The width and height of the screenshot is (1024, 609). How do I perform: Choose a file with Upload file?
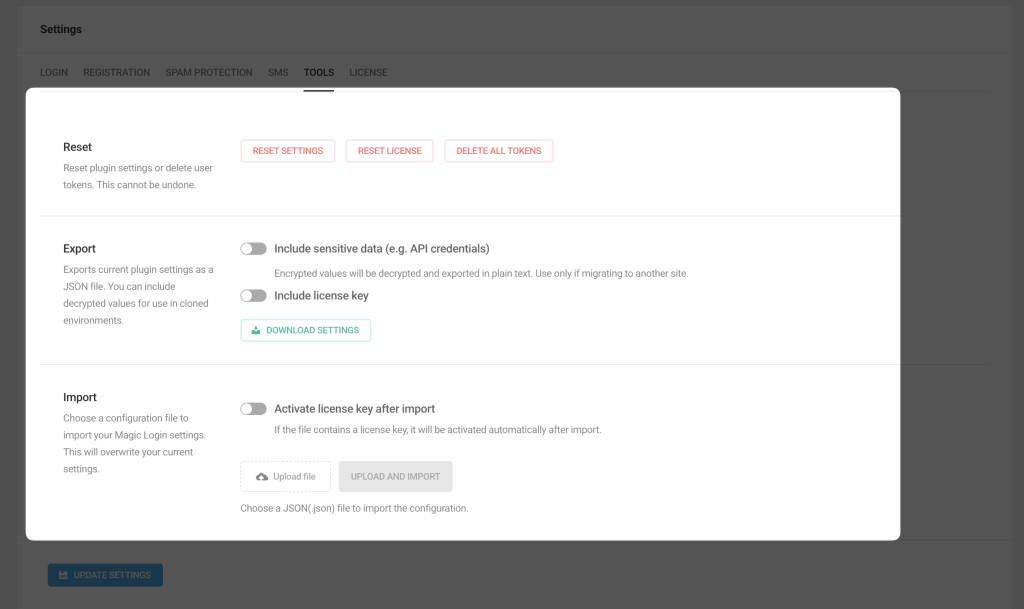pyautogui.click(x=285, y=476)
